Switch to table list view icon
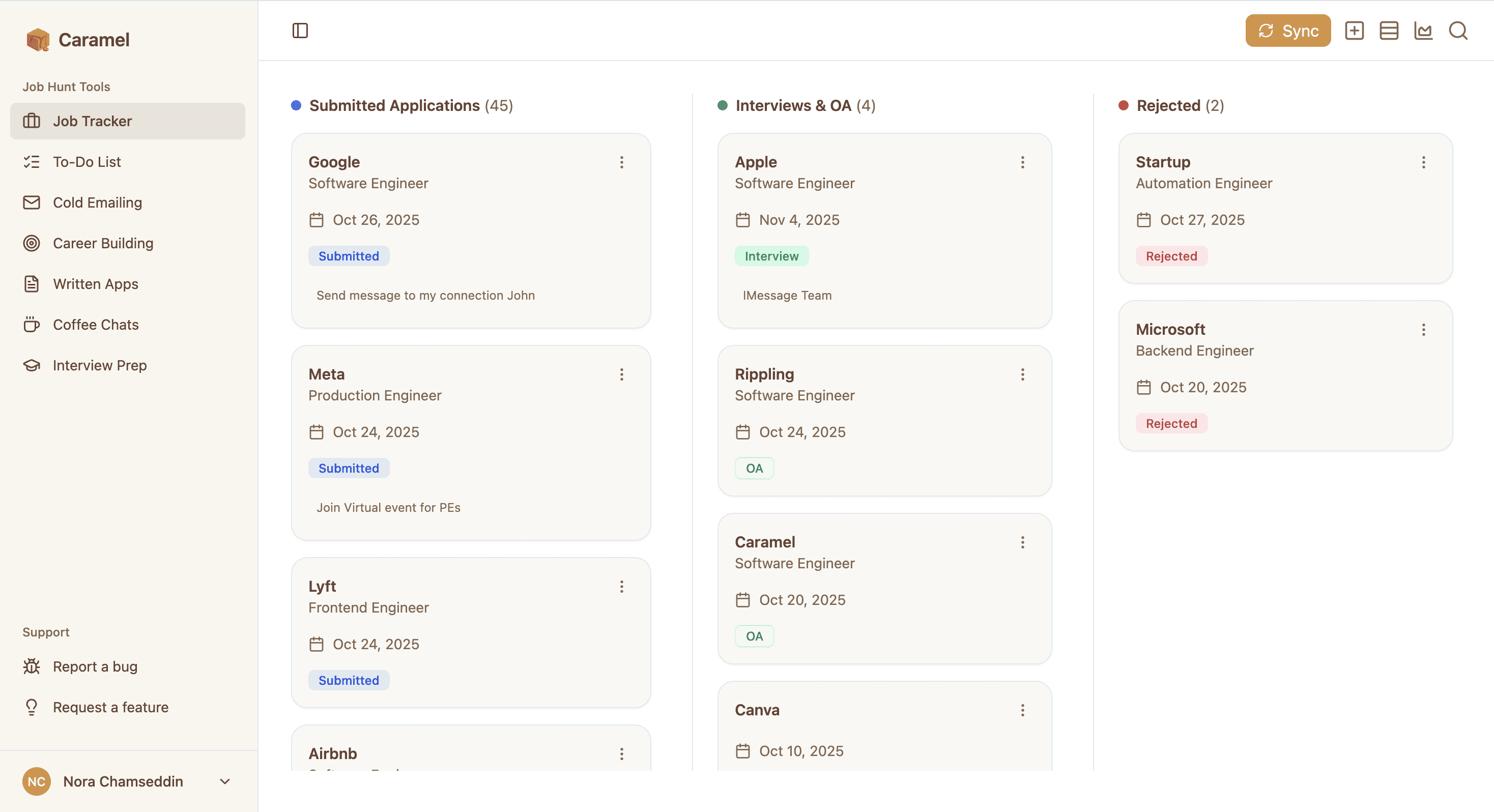 [x=1389, y=31]
